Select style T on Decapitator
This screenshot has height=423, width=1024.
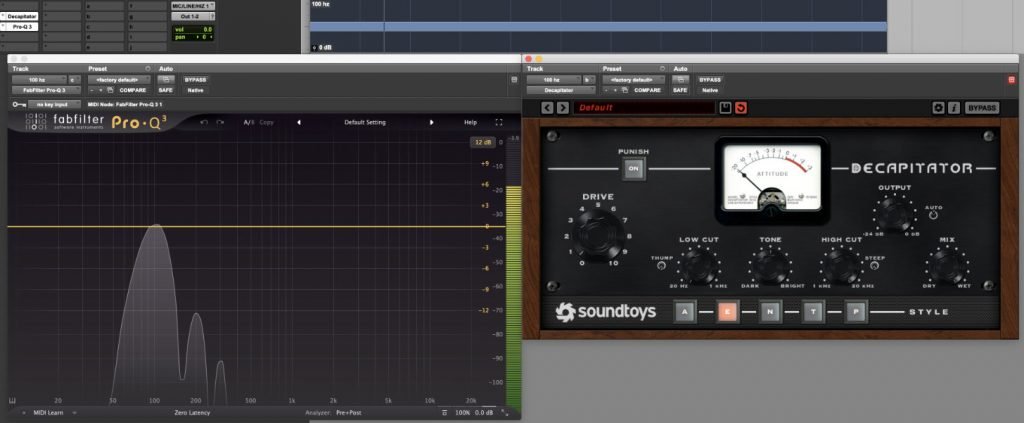[x=813, y=312]
